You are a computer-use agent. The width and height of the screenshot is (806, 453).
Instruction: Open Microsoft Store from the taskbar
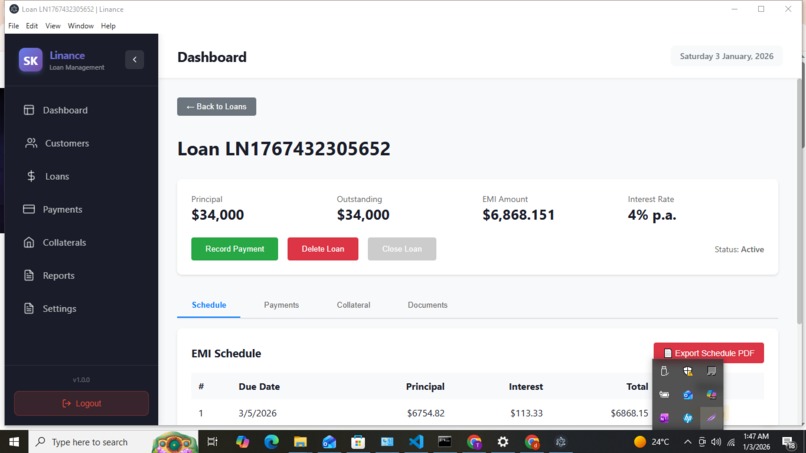click(x=358, y=442)
